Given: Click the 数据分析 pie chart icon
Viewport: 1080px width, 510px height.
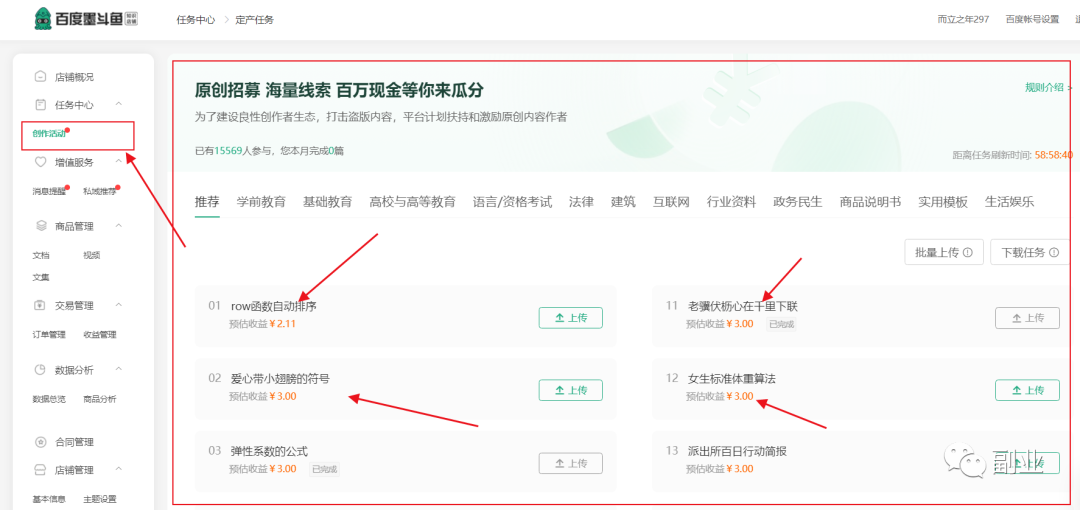Looking at the screenshot, I should coord(41,370).
